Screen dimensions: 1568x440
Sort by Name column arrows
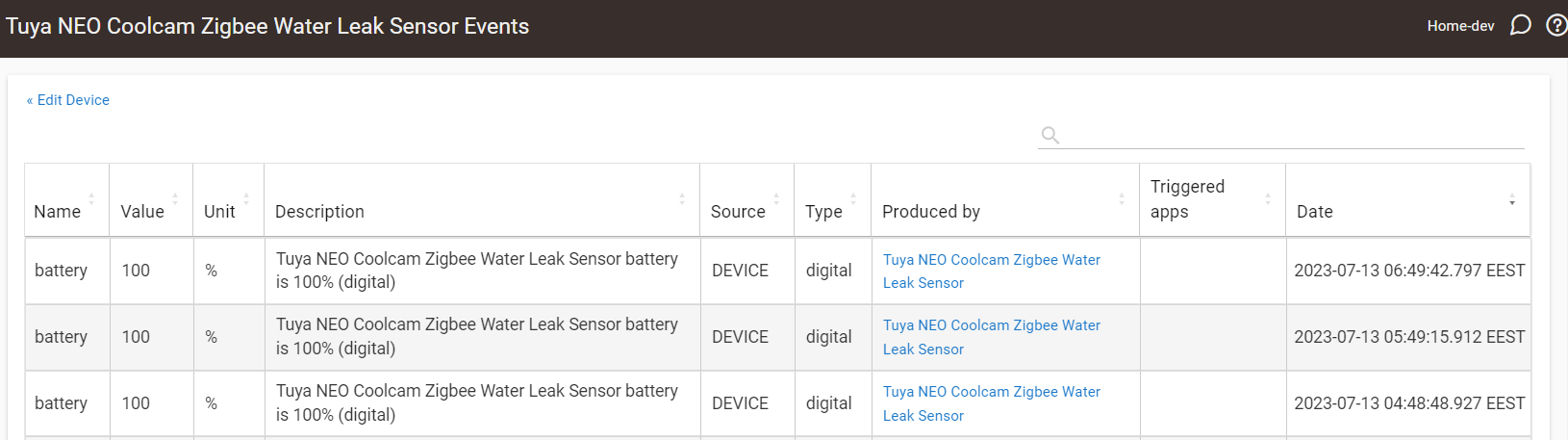pos(91,199)
